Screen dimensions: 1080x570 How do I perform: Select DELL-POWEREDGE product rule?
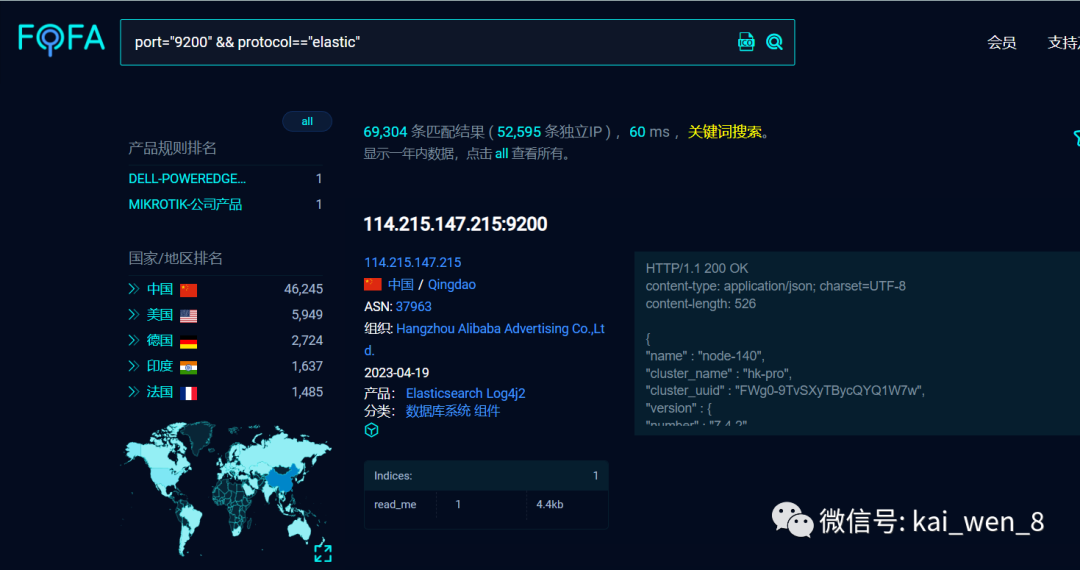tap(187, 179)
